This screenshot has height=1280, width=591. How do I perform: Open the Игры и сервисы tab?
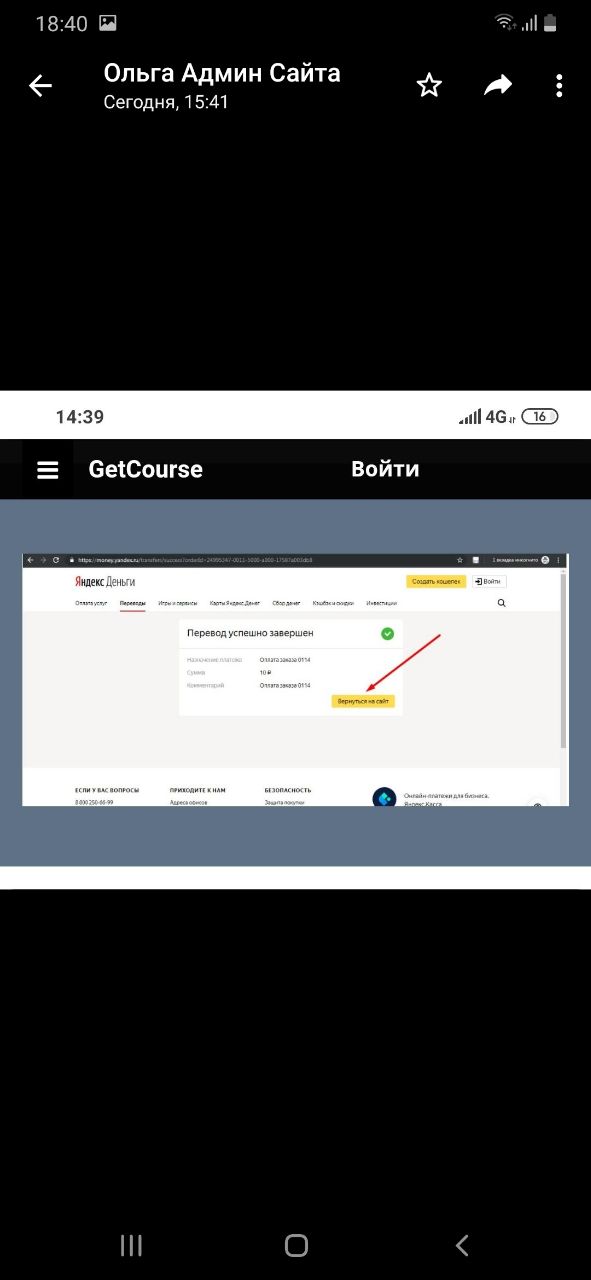[x=178, y=604]
